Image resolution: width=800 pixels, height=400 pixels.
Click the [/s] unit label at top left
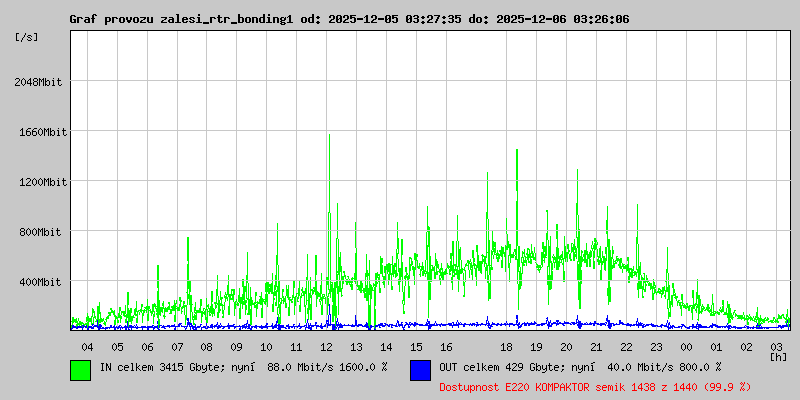coord(27,37)
